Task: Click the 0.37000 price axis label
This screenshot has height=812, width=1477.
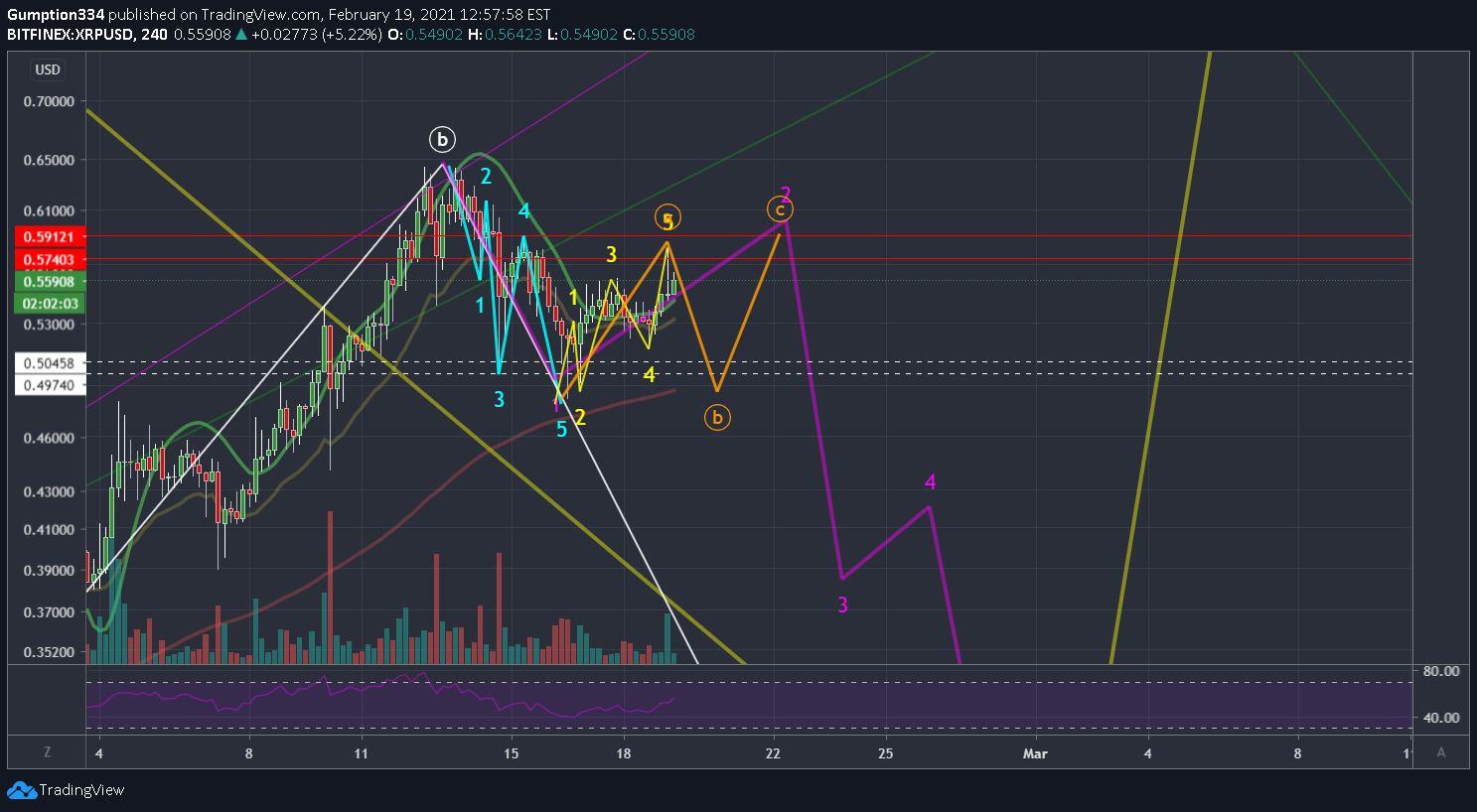Action: [x=50, y=612]
